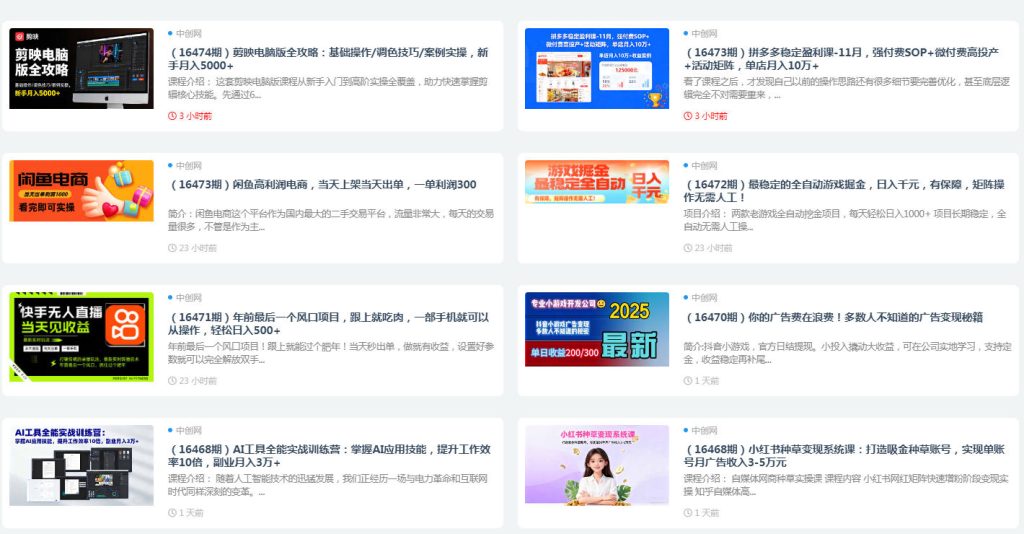Open article (16468期) 小红书种草变现系统课 title
The height and width of the screenshot is (534, 1024).
tap(844, 456)
